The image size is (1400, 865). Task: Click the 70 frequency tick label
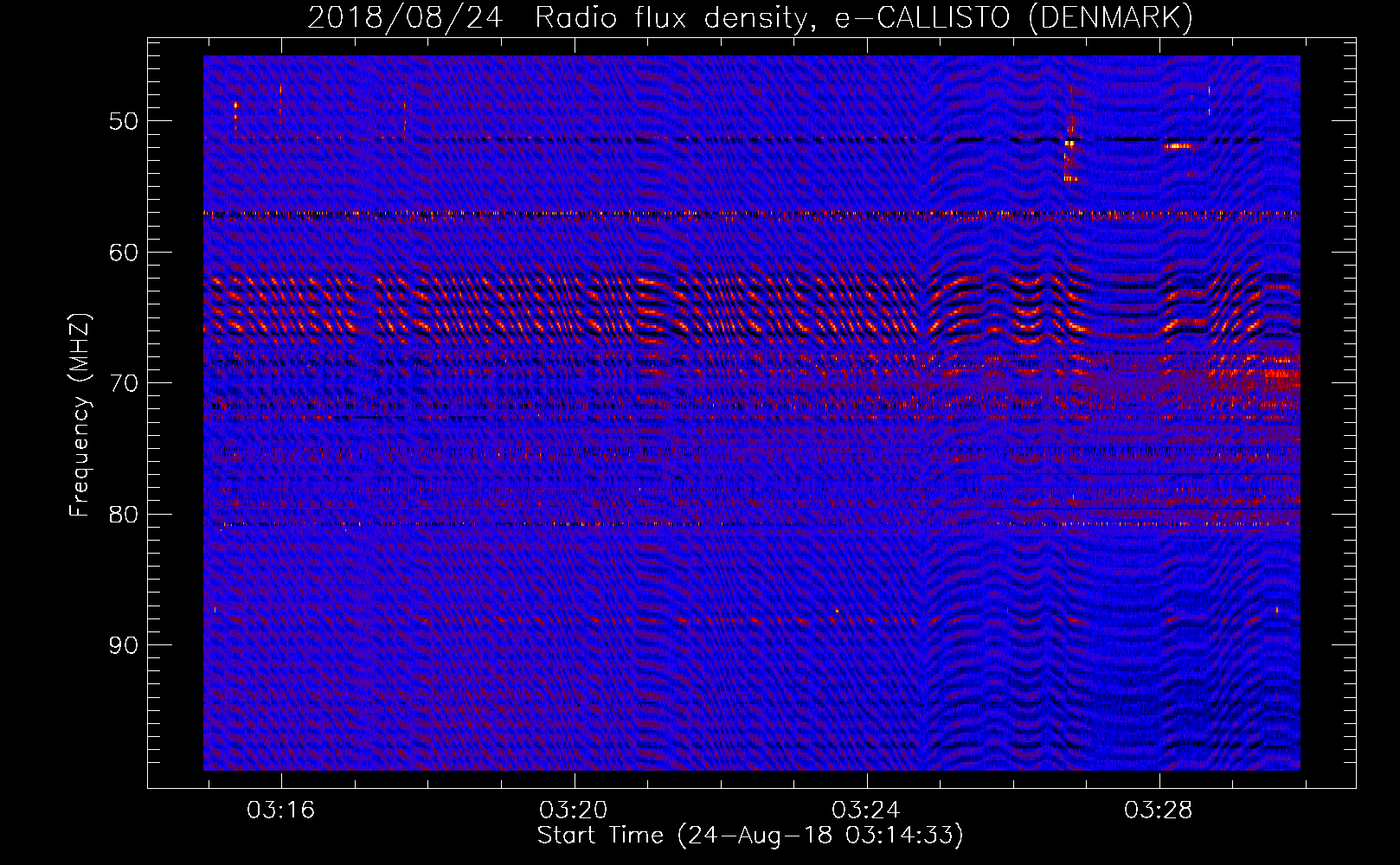coord(124,383)
